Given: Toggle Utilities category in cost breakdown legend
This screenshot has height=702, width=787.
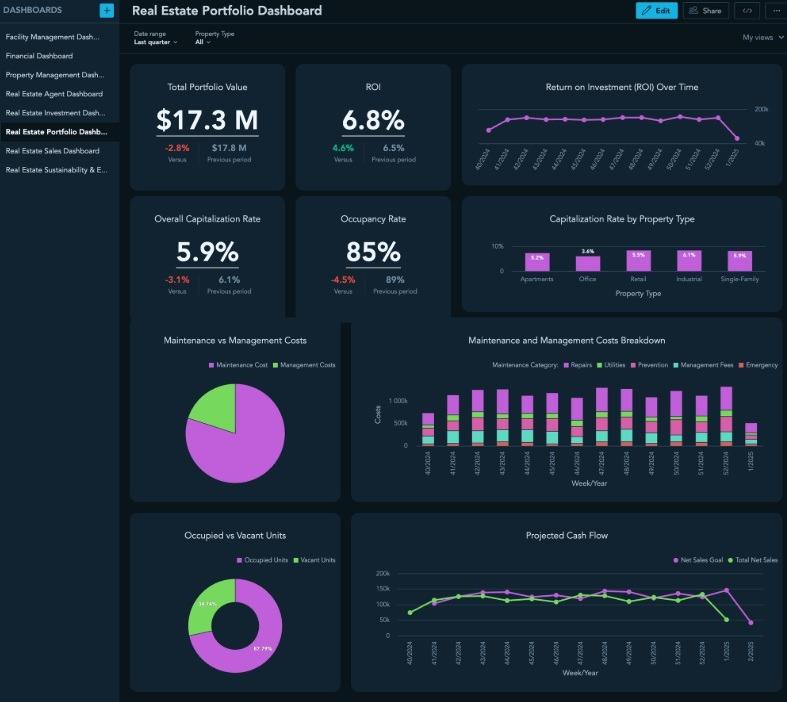Looking at the screenshot, I should 613,365.
